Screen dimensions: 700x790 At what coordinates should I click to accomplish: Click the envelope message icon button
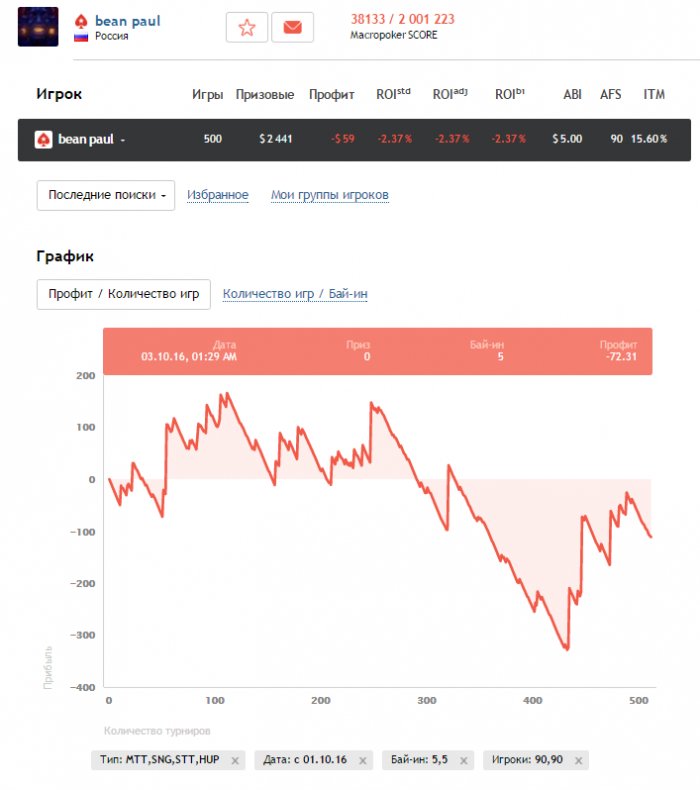292,28
